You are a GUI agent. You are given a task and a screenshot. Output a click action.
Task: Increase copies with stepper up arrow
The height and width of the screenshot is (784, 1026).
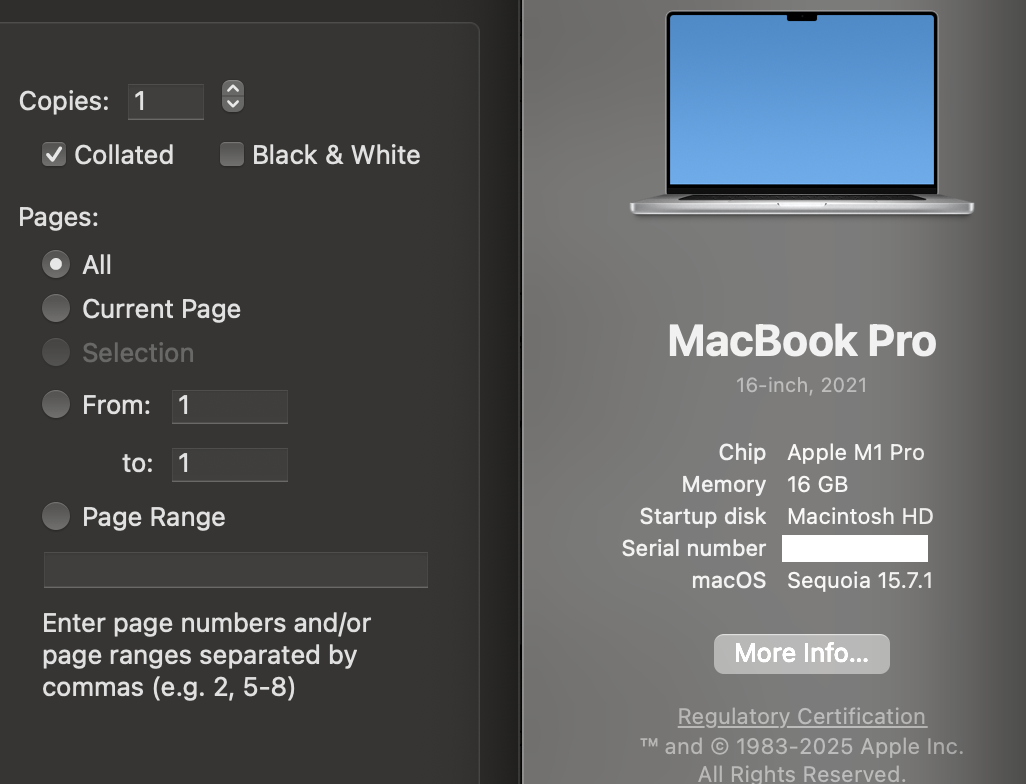coord(233,88)
